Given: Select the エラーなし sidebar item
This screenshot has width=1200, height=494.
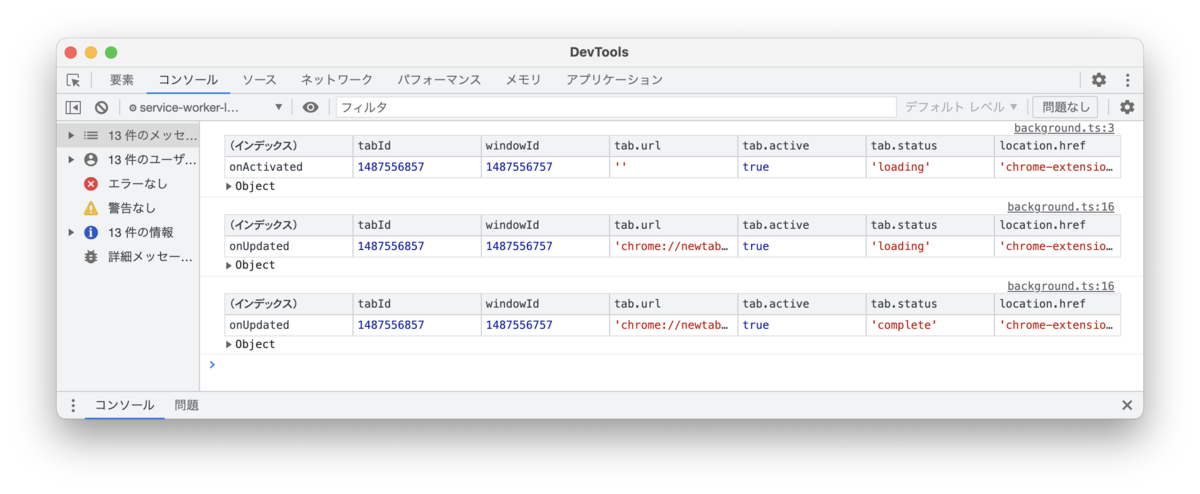Looking at the screenshot, I should click(137, 184).
